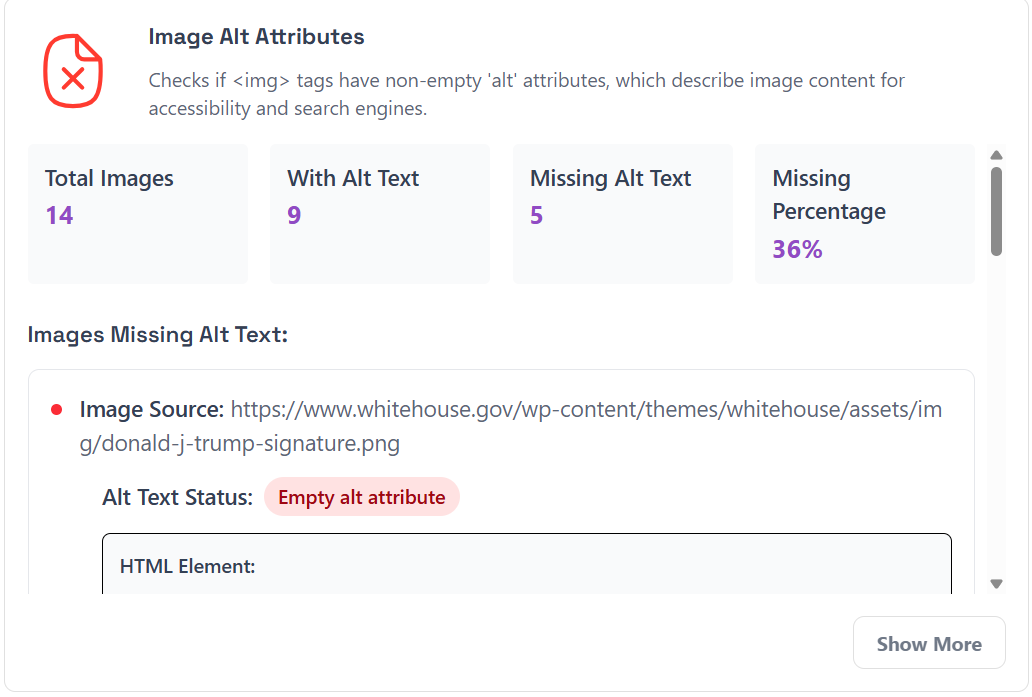The image size is (1032, 697).
Task: Click the red bullet beside Image Source
Action: (57, 410)
